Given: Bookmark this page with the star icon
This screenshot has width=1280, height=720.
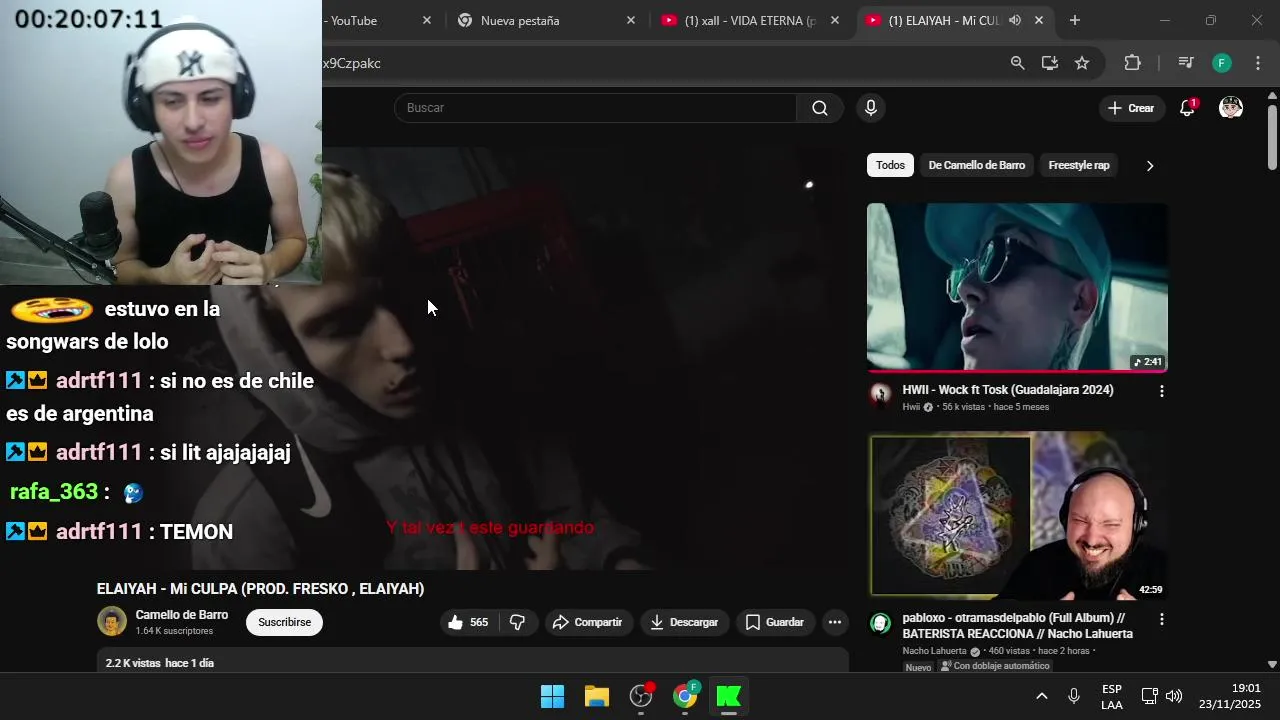Looking at the screenshot, I should tap(1082, 63).
